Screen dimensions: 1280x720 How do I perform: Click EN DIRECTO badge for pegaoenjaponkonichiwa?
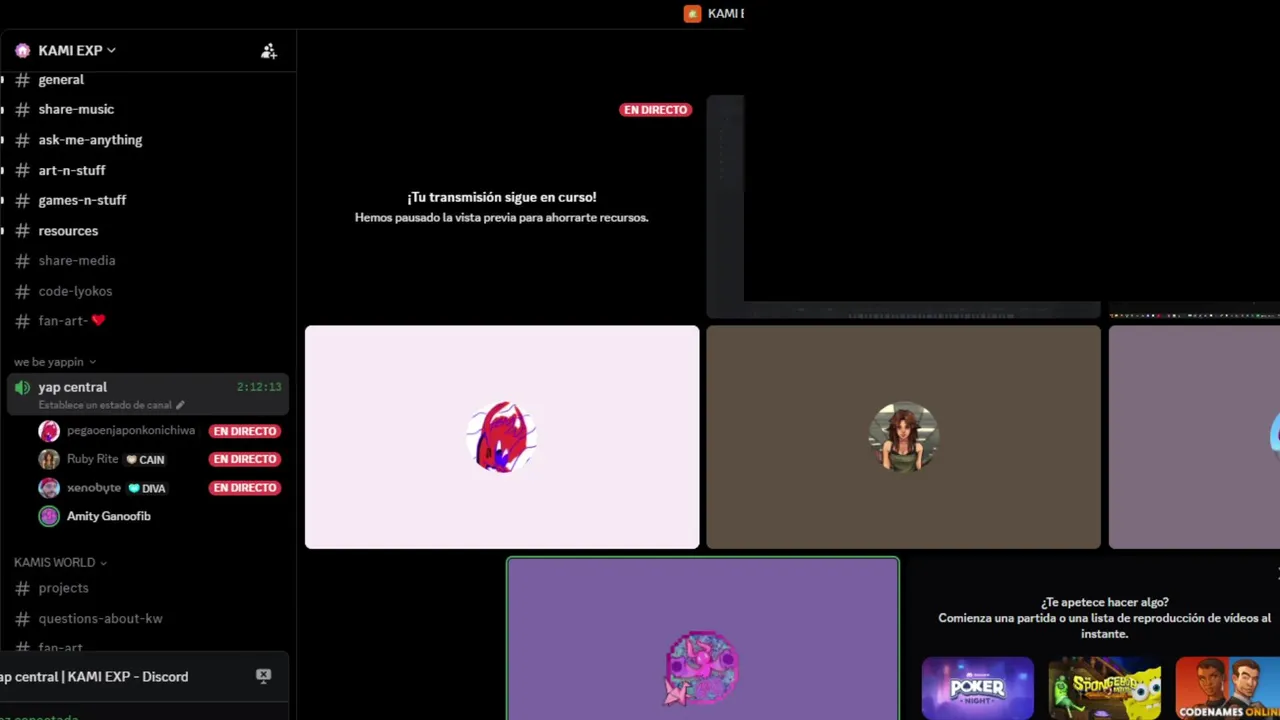point(245,431)
